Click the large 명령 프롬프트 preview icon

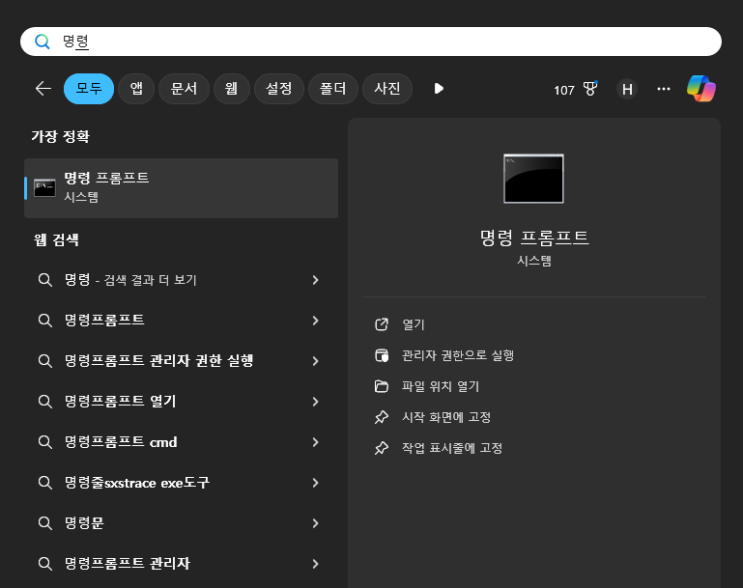pos(534,179)
